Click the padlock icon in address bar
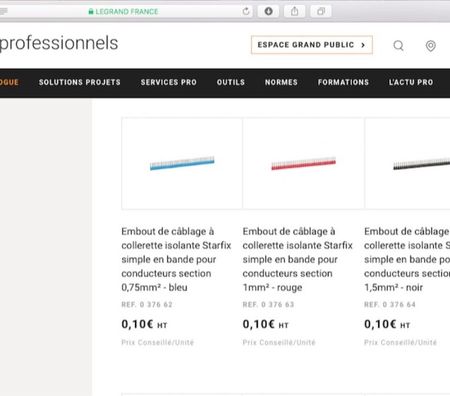 (x=91, y=12)
